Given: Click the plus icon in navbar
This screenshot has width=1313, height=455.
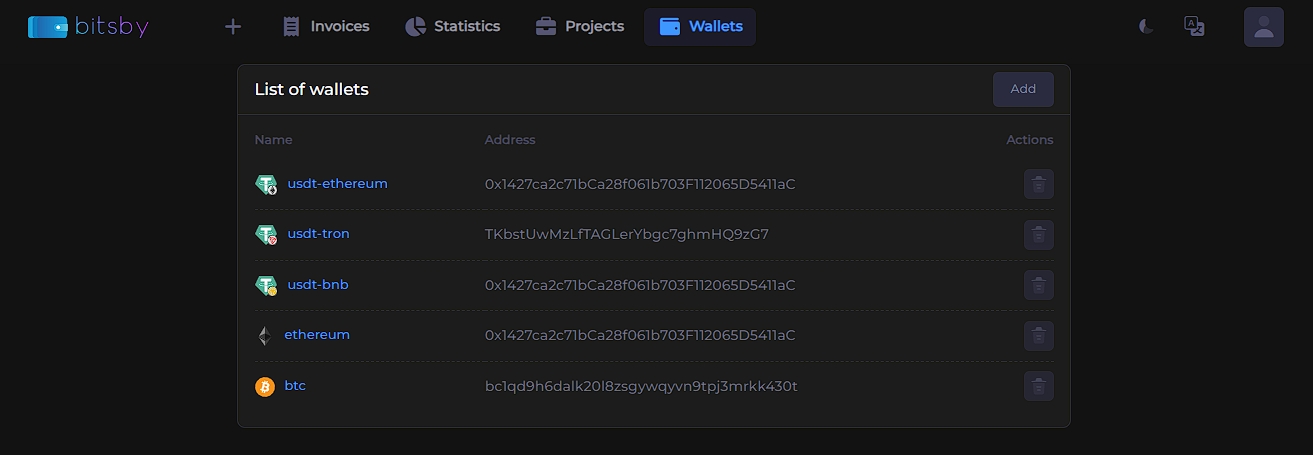Looking at the screenshot, I should (x=233, y=27).
